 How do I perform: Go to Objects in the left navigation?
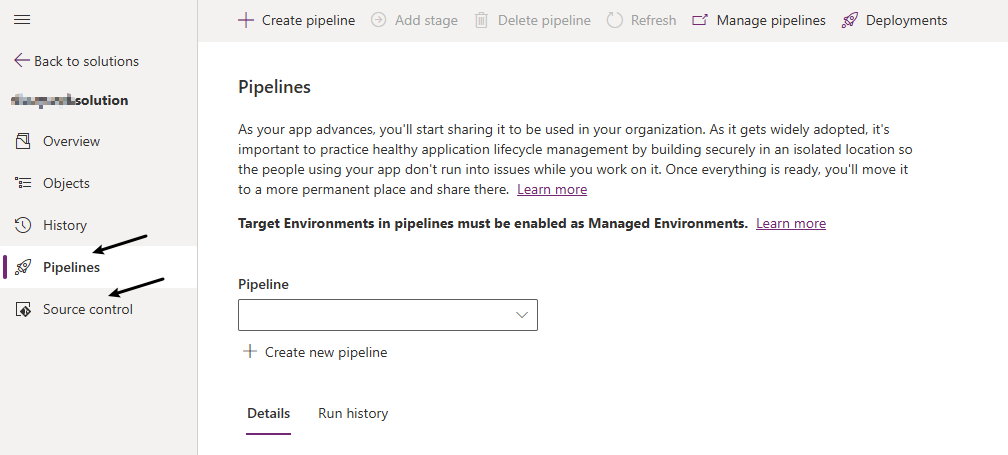pos(66,183)
